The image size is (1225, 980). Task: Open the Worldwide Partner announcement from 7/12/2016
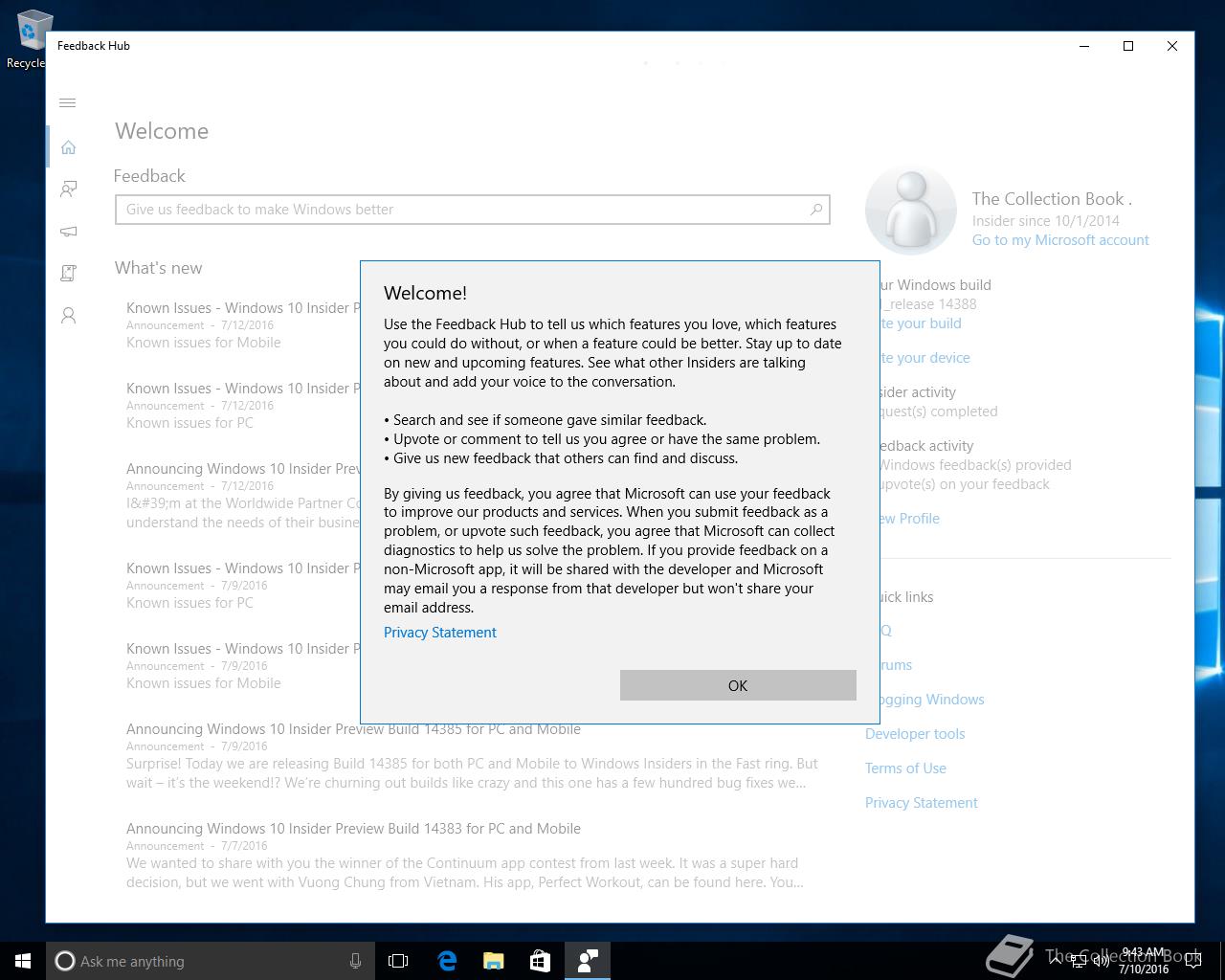243,496
